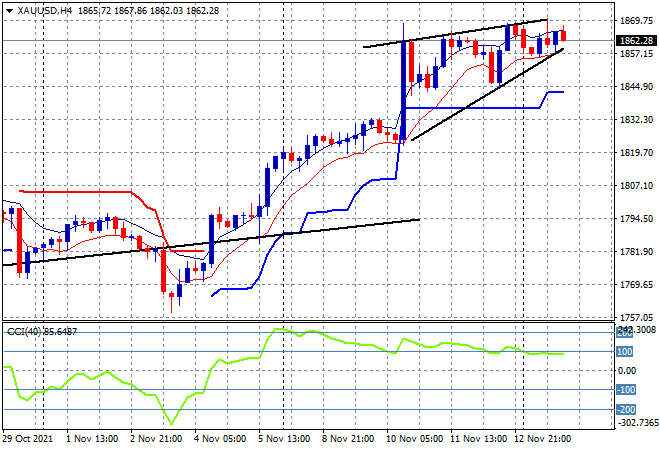Click the 1844.90 price scale label
This screenshot has height=450, width=660.
(x=636, y=87)
